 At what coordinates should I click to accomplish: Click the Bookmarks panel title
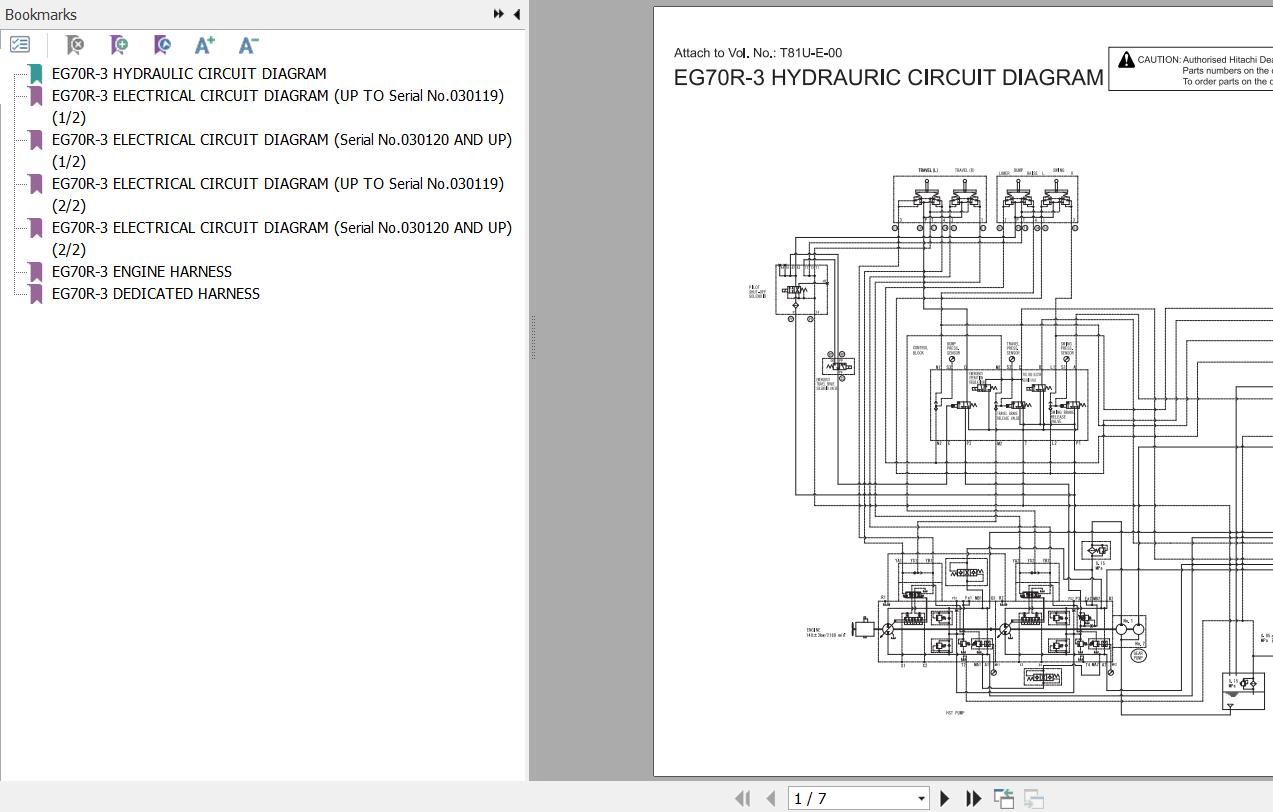[41, 14]
